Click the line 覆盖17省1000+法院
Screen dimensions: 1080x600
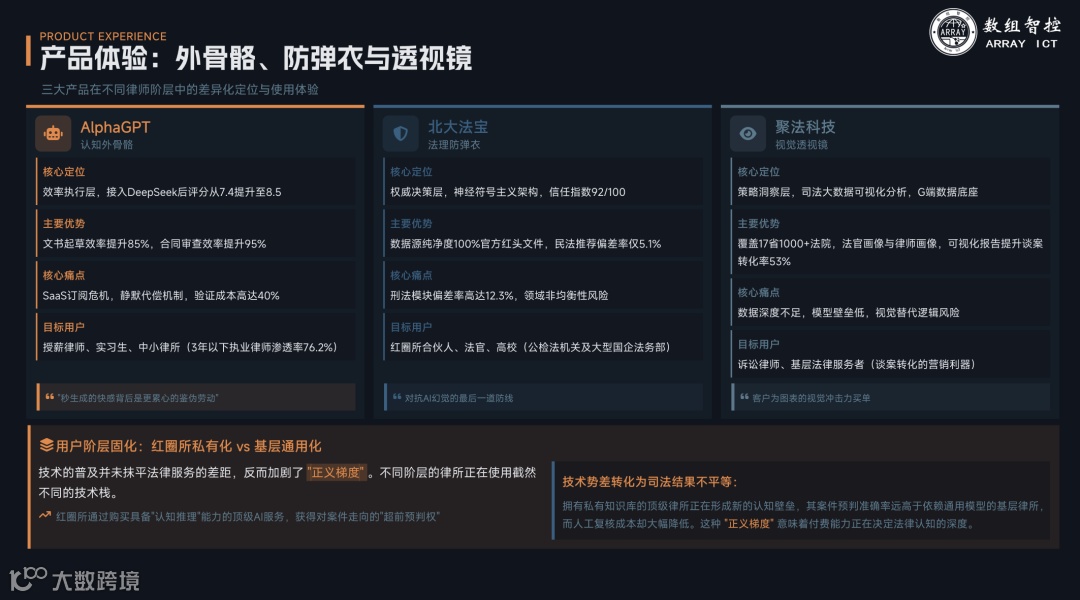pyautogui.click(x=890, y=252)
